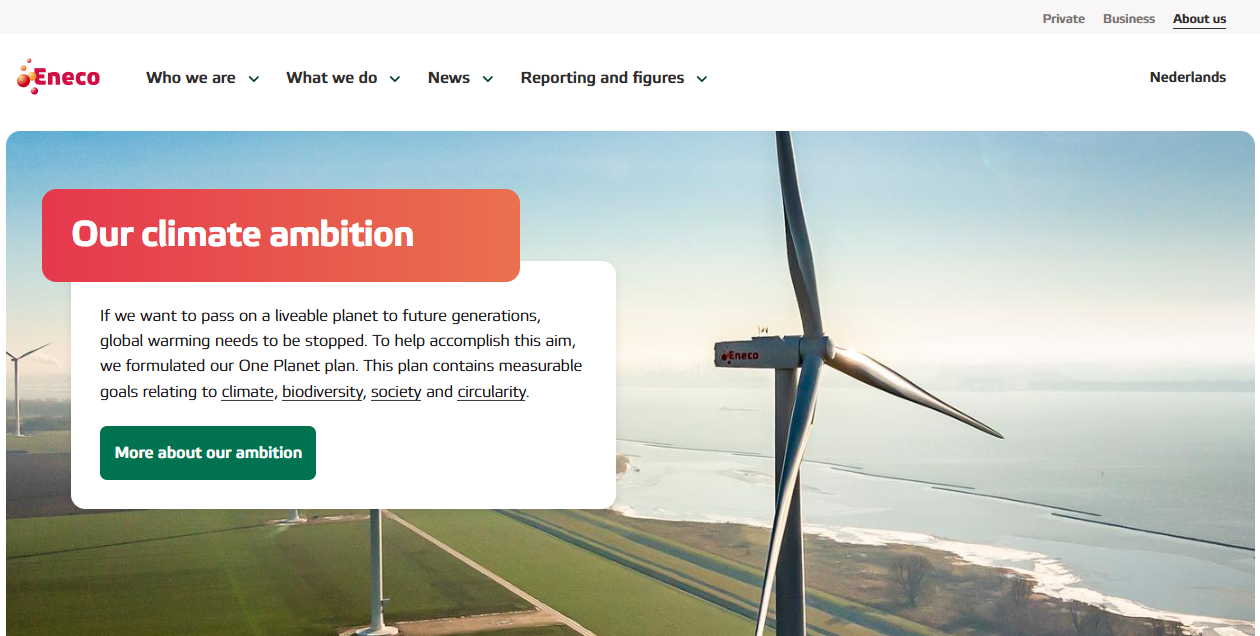Screen dimensions: 1260x636
Task: Open the 'What we do' menu chevron
Action: [395, 78]
